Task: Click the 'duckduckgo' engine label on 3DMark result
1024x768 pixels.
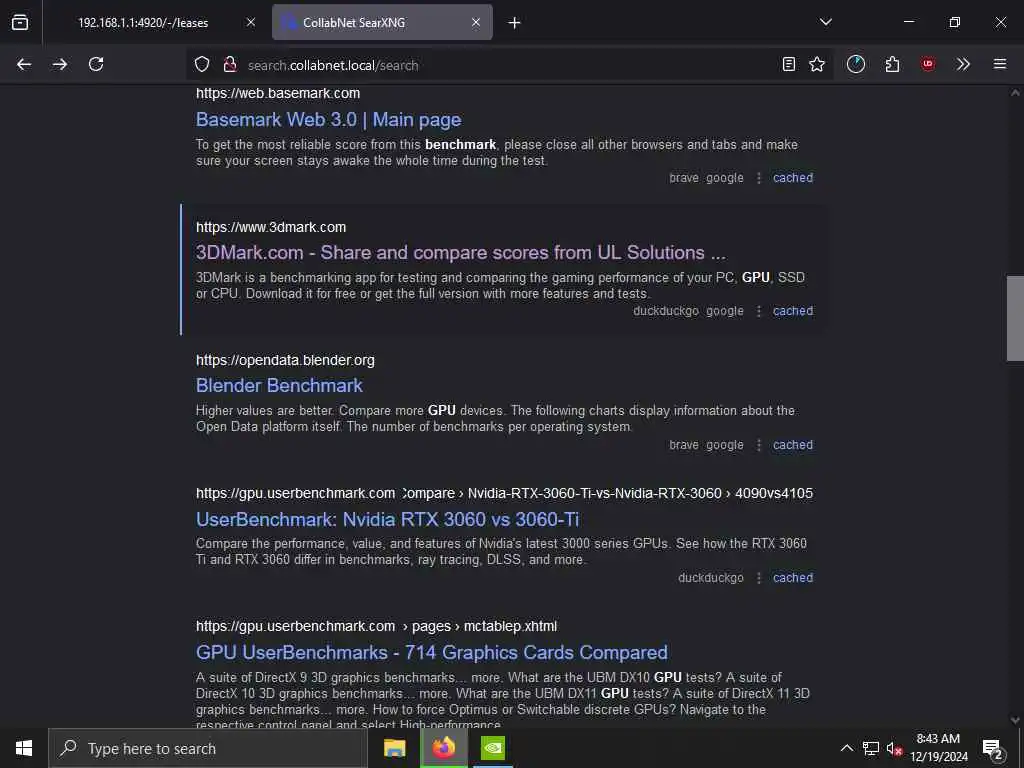Action: [665, 311]
